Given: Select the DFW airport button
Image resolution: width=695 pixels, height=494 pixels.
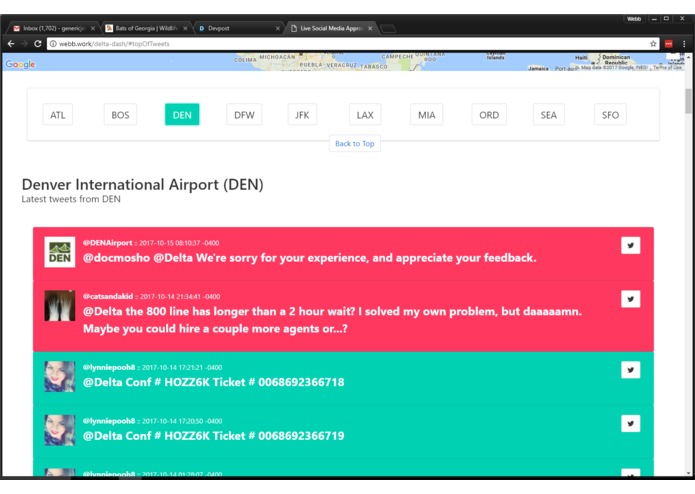Looking at the screenshot, I should tap(244, 115).
